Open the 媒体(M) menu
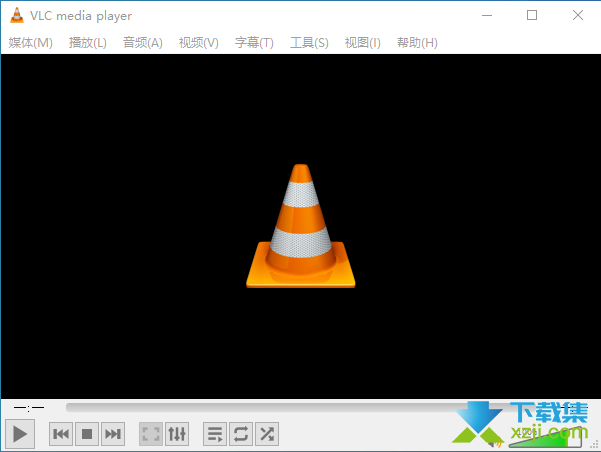 point(31,43)
